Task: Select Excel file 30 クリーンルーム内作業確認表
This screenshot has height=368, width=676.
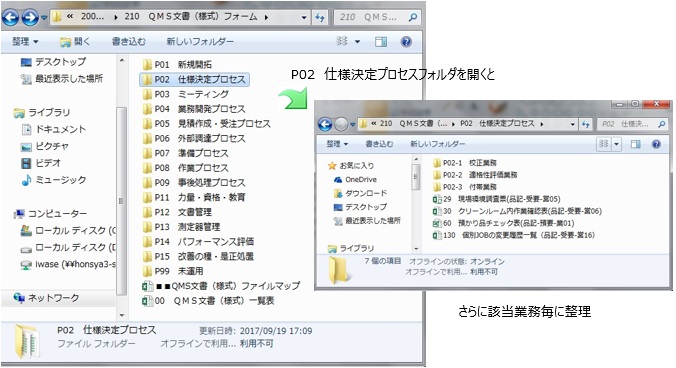Action: tap(517, 211)
